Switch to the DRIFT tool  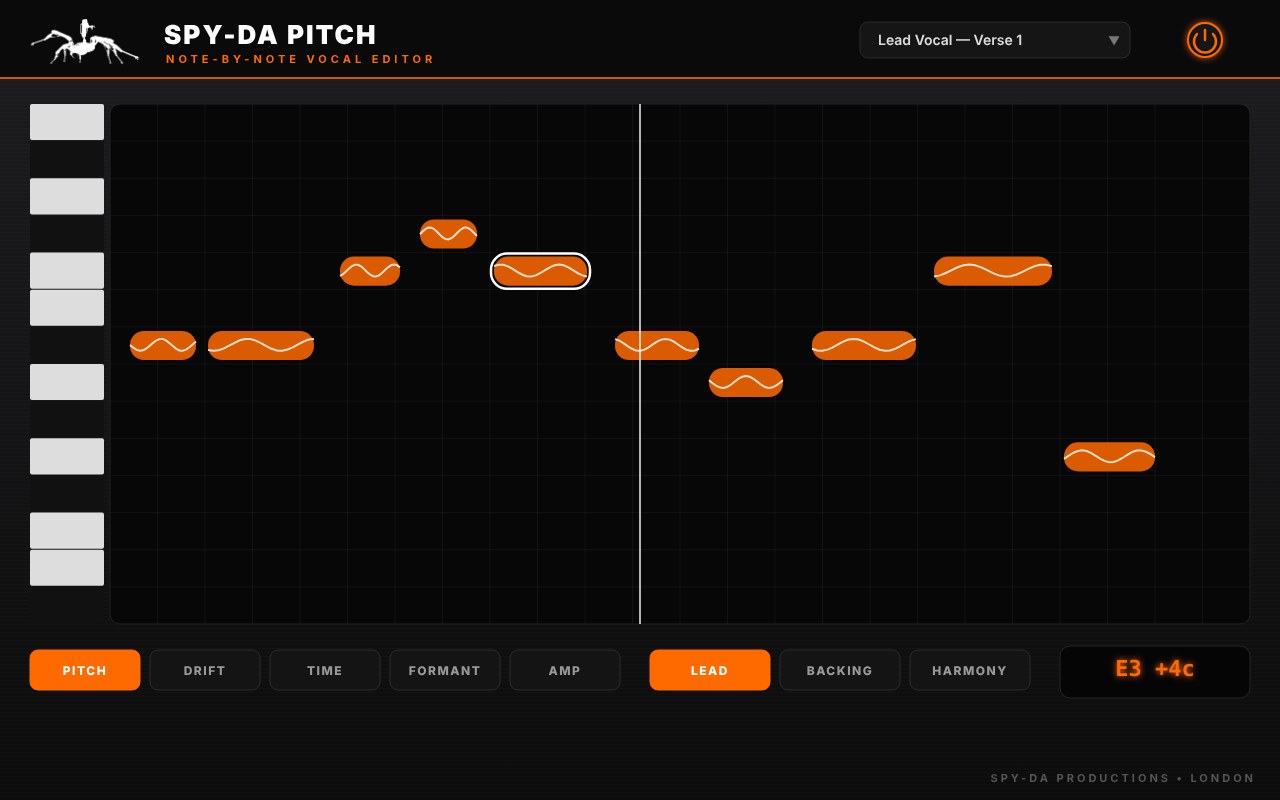(205, 670)
